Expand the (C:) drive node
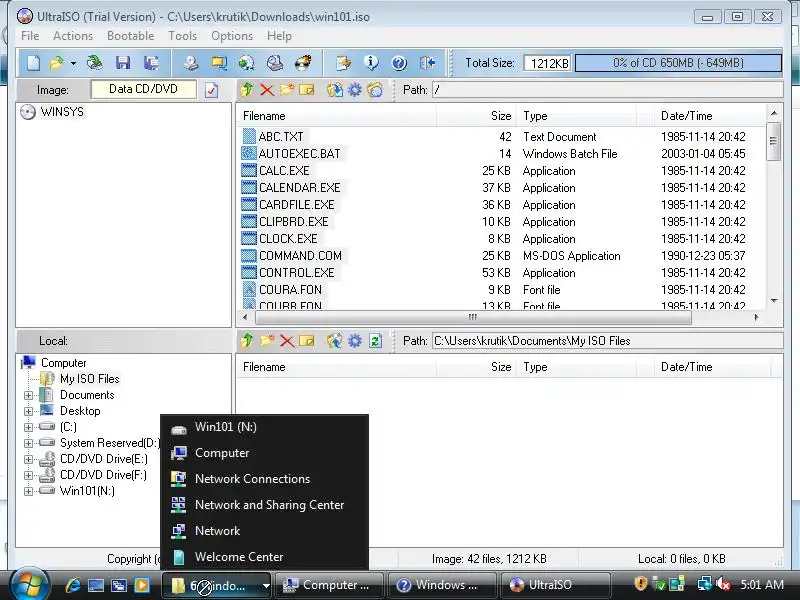The width and height of the screenshot is (800, 600). click(29, 427)
